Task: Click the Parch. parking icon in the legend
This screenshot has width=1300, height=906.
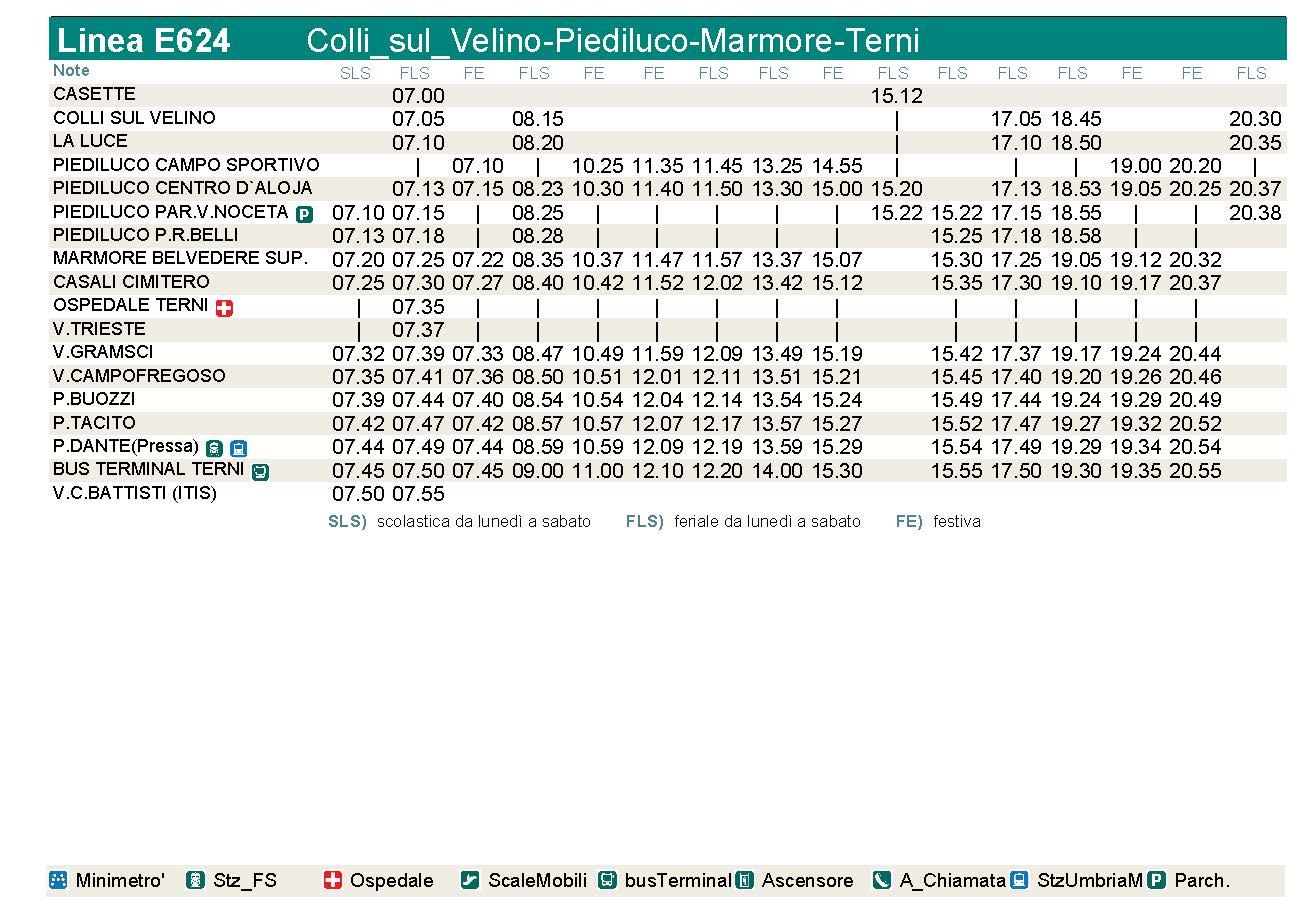Action: coord(1157,881)
